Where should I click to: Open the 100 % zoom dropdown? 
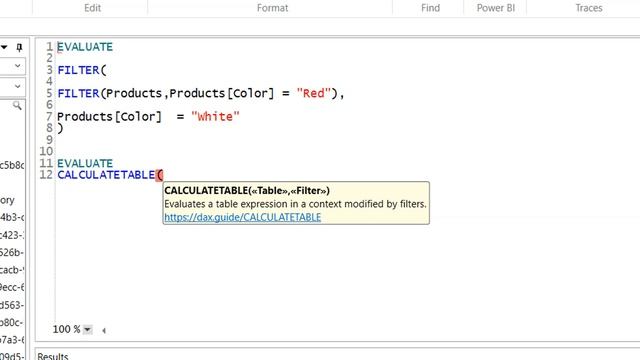(87, 329)
